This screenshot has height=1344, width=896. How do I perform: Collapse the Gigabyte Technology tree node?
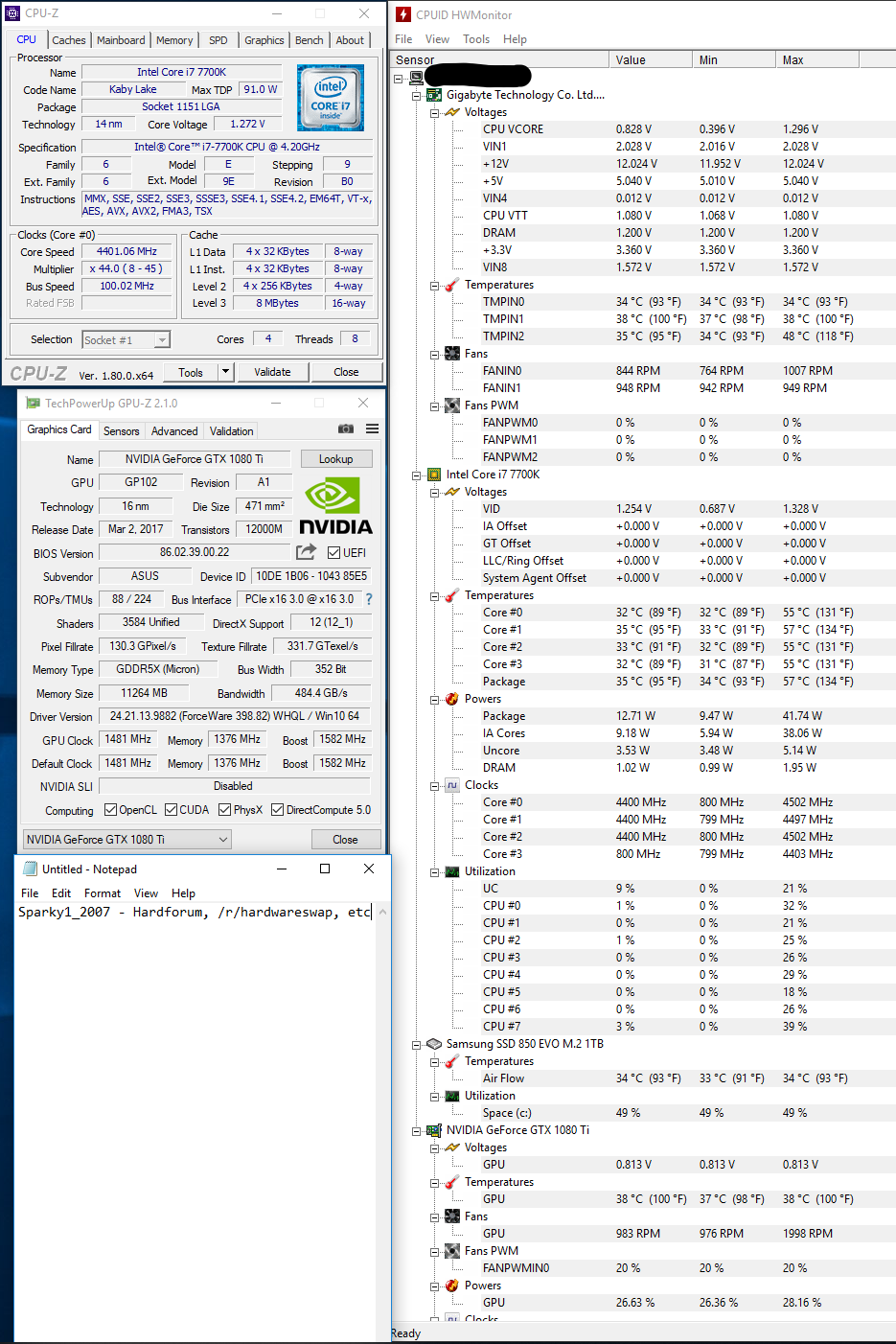click(x=416, y=96)
